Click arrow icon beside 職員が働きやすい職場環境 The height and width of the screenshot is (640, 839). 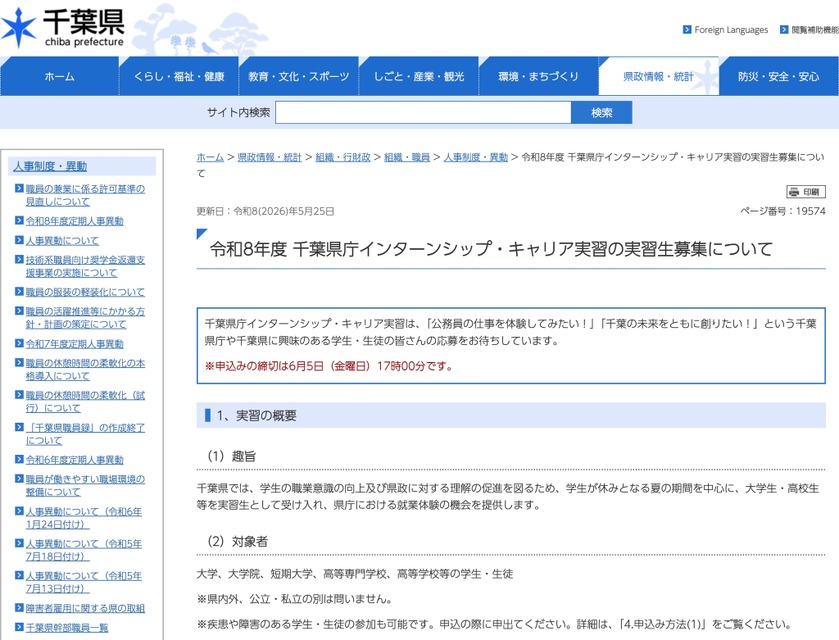19,478
